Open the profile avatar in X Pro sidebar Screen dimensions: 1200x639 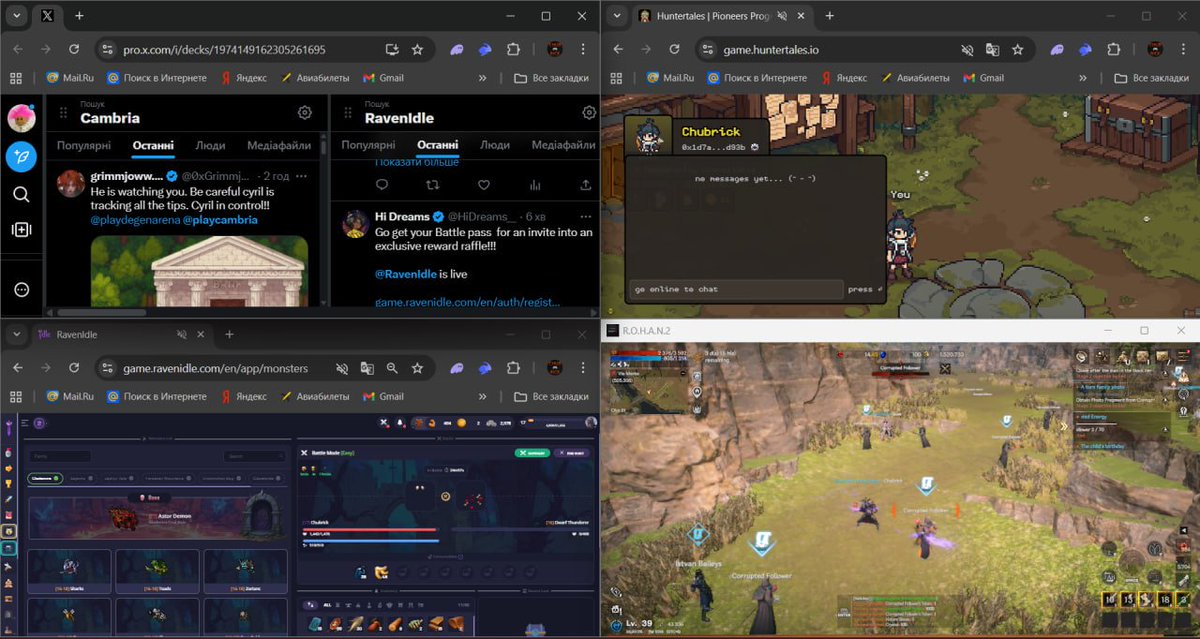21,117
